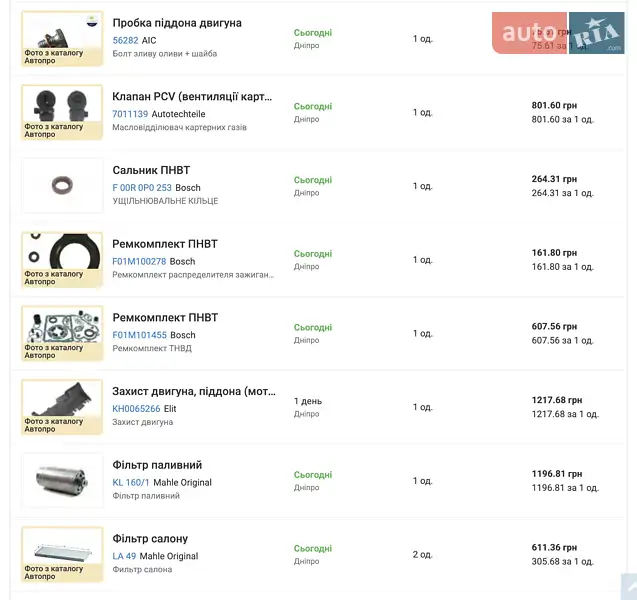Open photo of Ремкомплект ПНВТ F01M100278
This screenshot has height=600, width=637.
62,259
